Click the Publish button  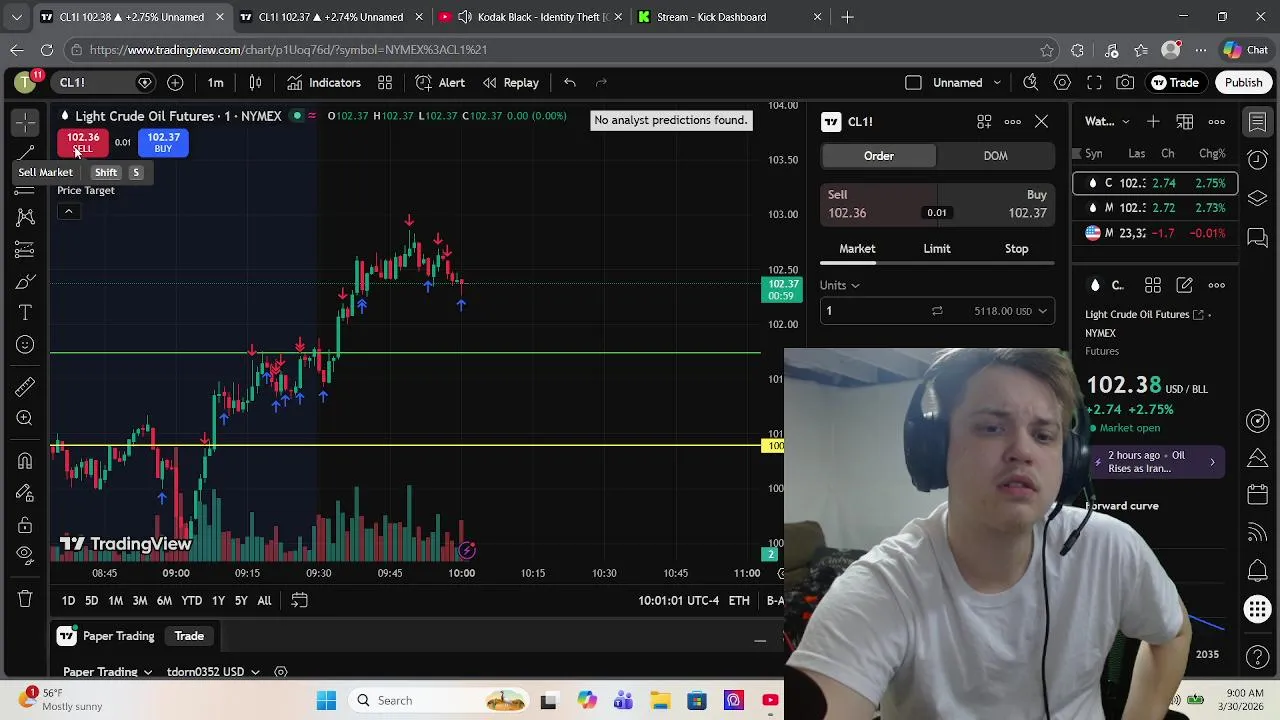click(x=1243, y=83)
